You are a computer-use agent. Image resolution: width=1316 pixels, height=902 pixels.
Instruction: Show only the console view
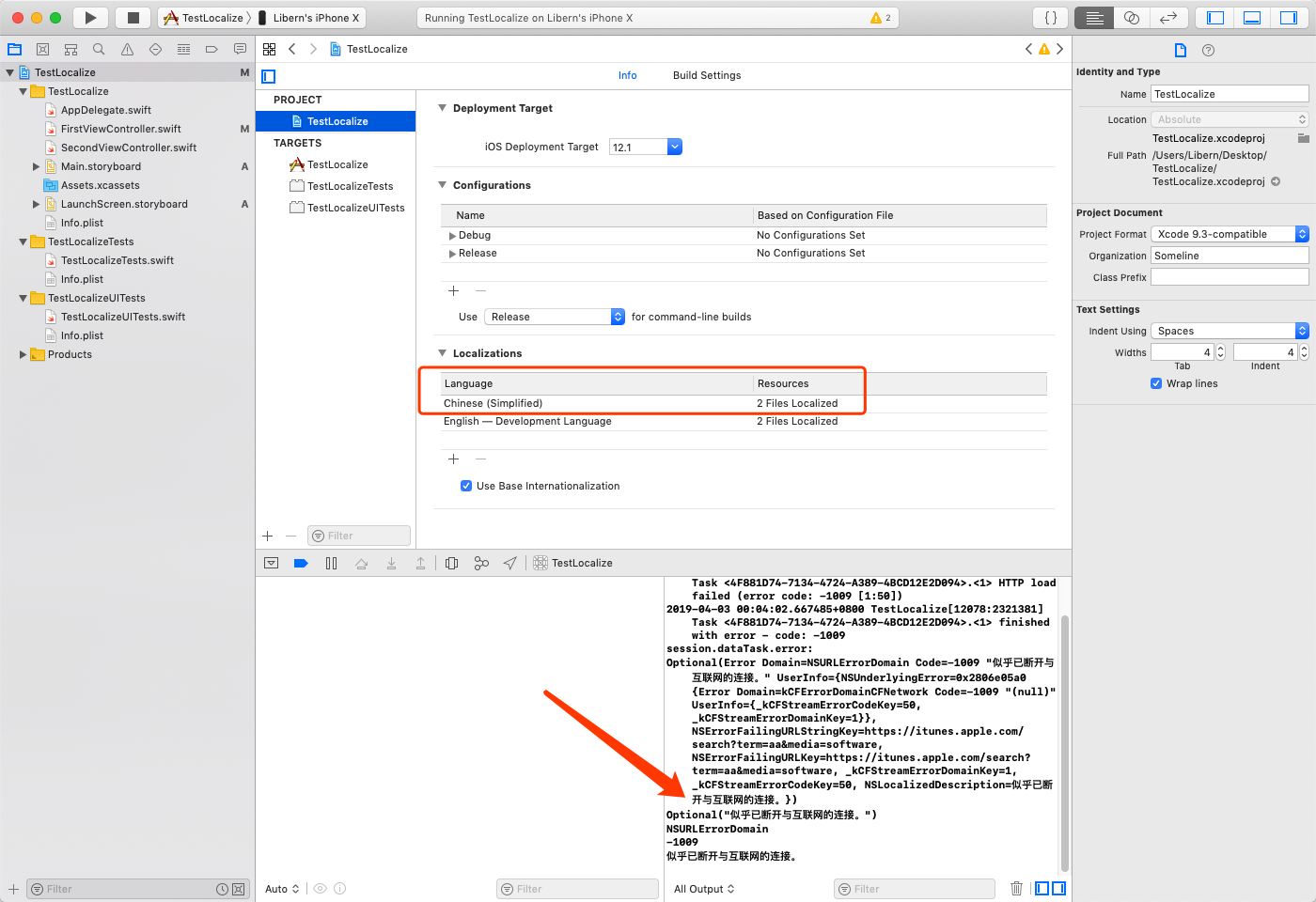(1058, 889)
